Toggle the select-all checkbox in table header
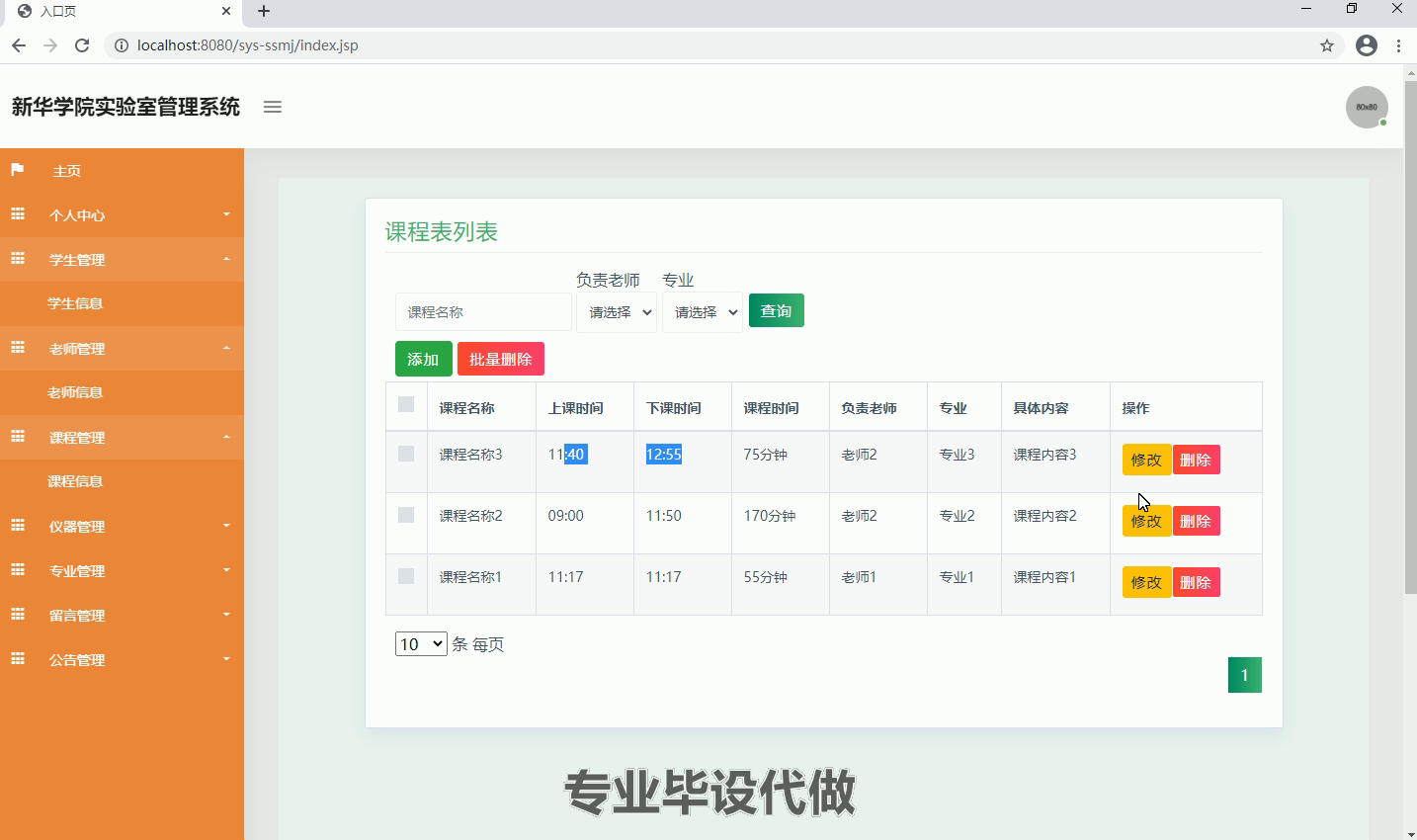1417x840 pixels. click(x=406, y=404)
